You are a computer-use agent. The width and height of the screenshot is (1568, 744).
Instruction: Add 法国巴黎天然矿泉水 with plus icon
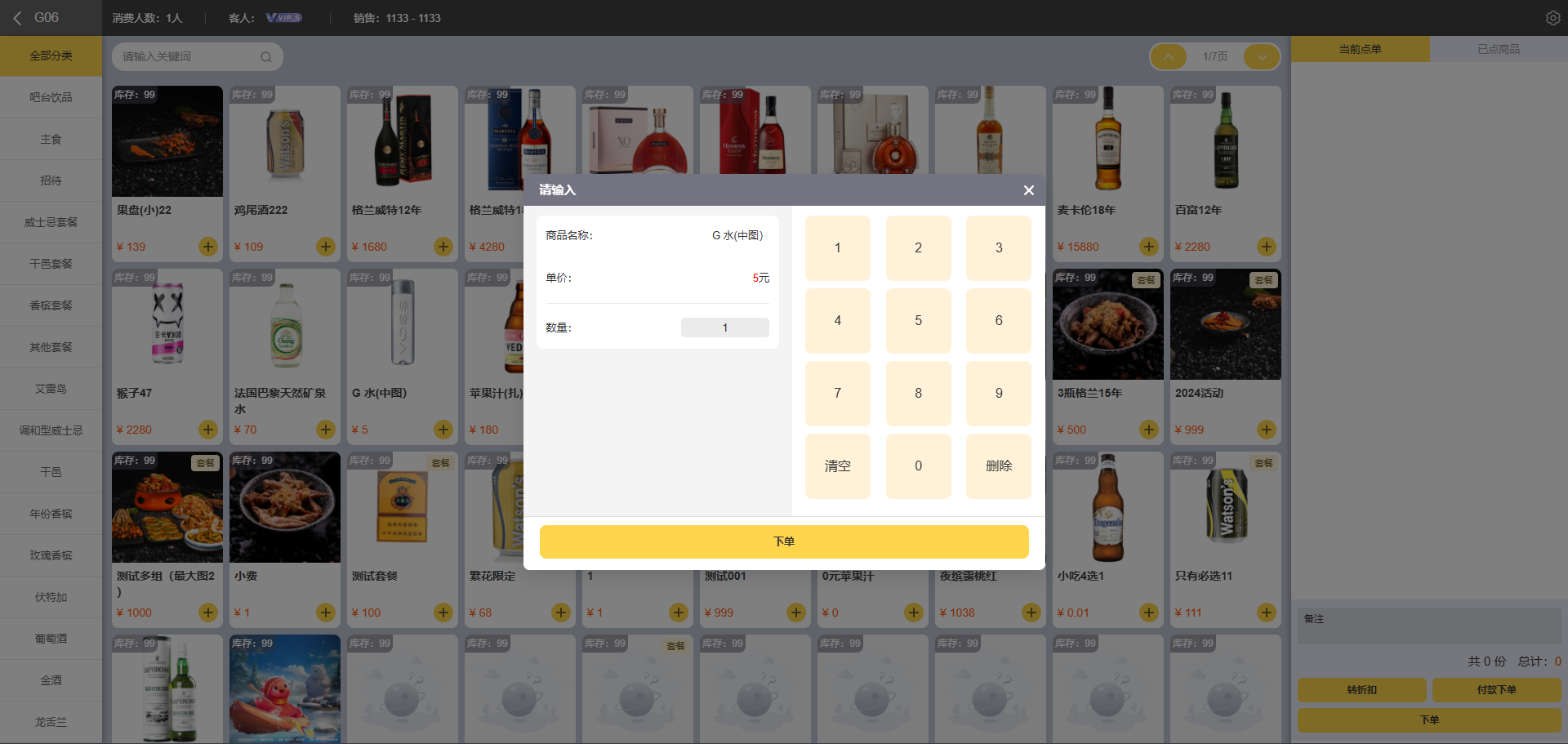click(326, 430)
